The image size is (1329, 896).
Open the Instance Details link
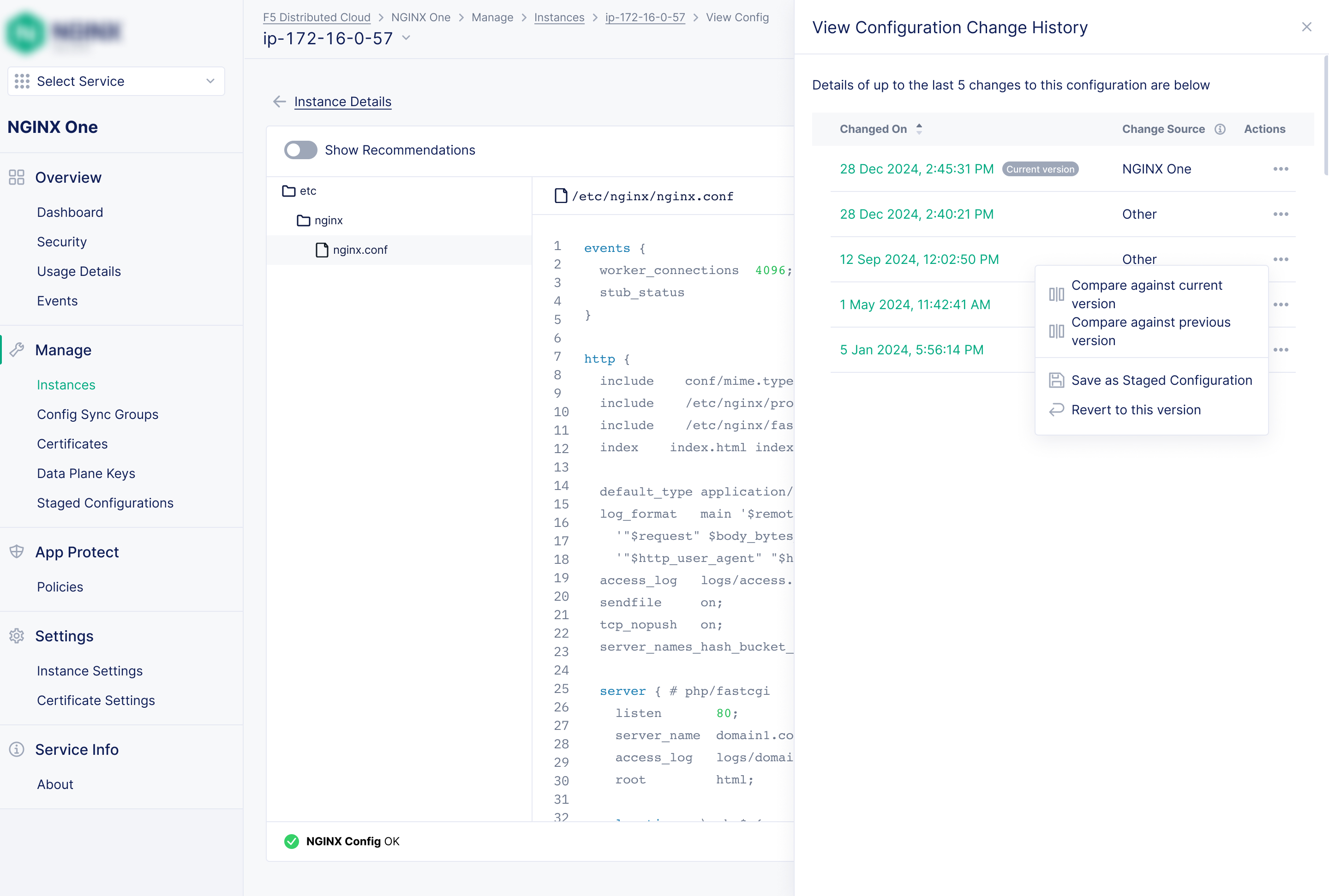point(342,102)
